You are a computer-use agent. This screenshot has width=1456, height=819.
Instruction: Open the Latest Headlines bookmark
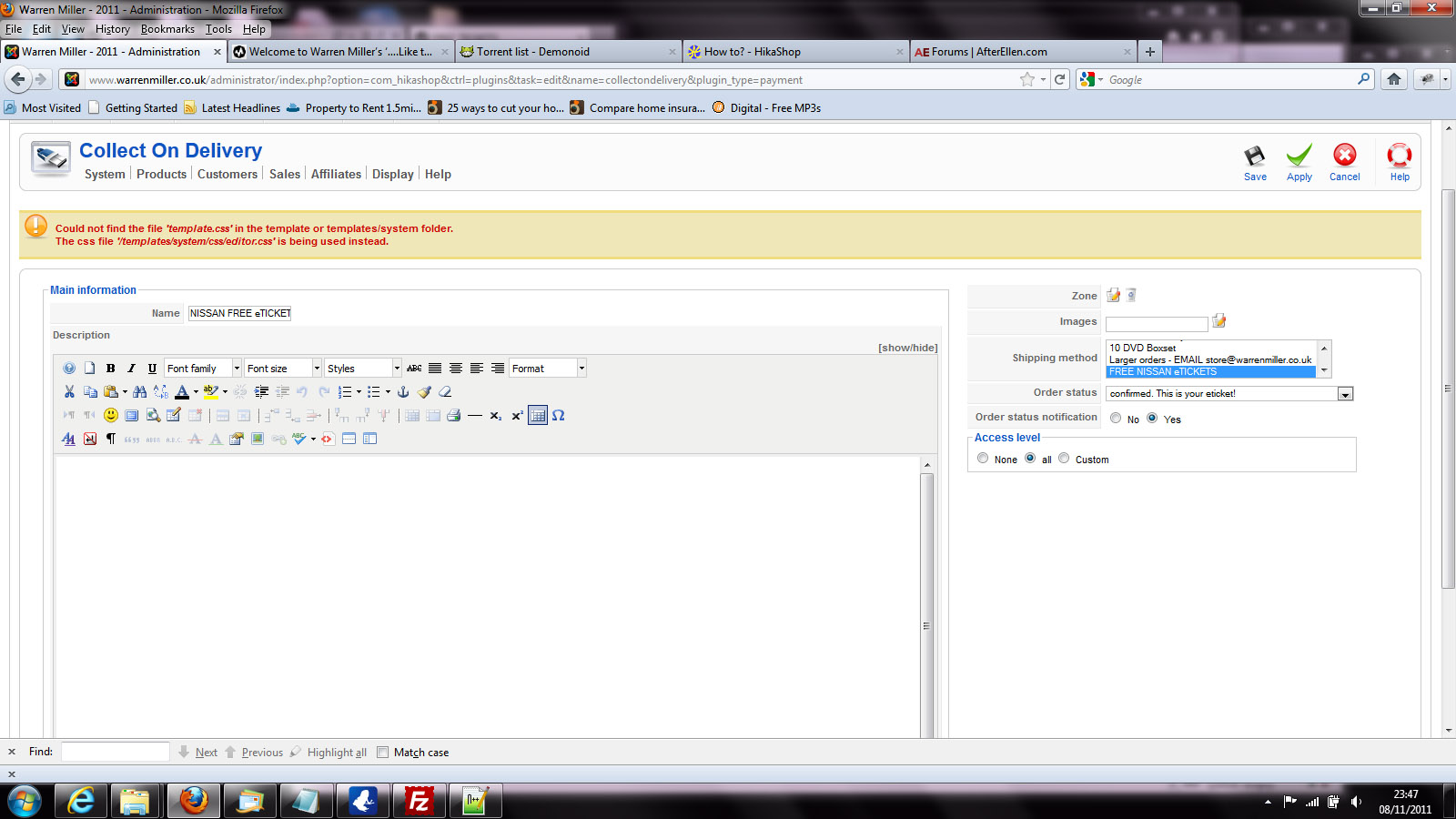coord(232,107)
